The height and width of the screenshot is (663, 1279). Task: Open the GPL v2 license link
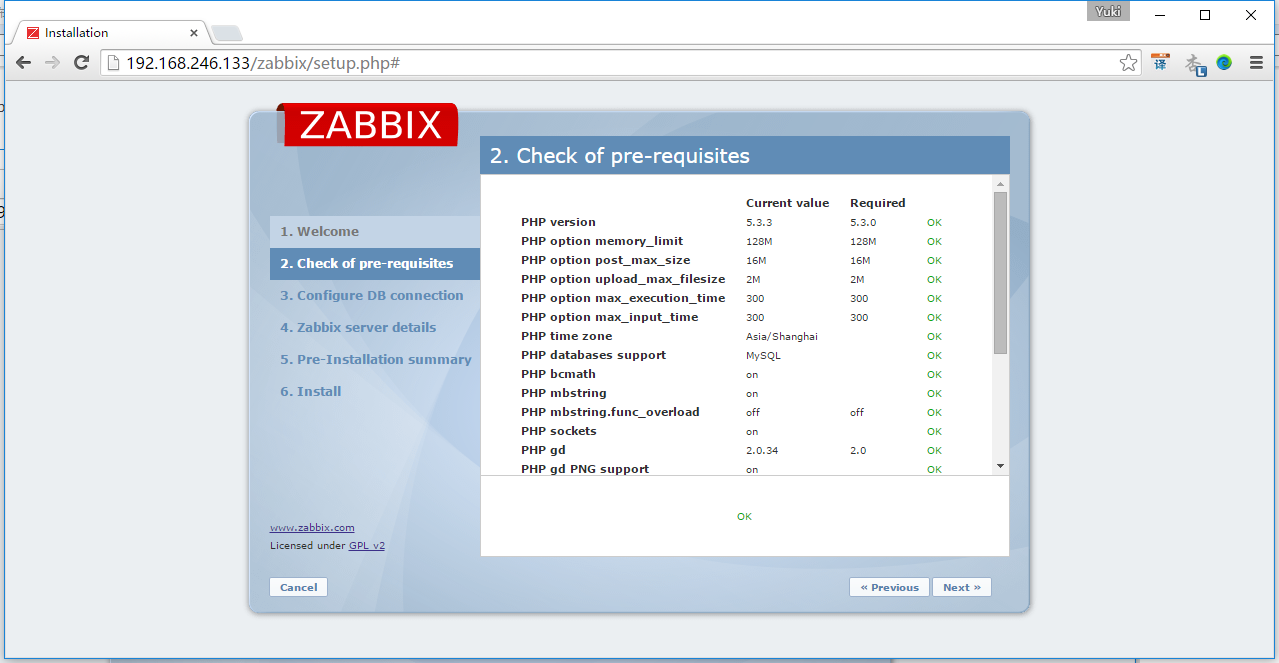(x=367, y=545)
